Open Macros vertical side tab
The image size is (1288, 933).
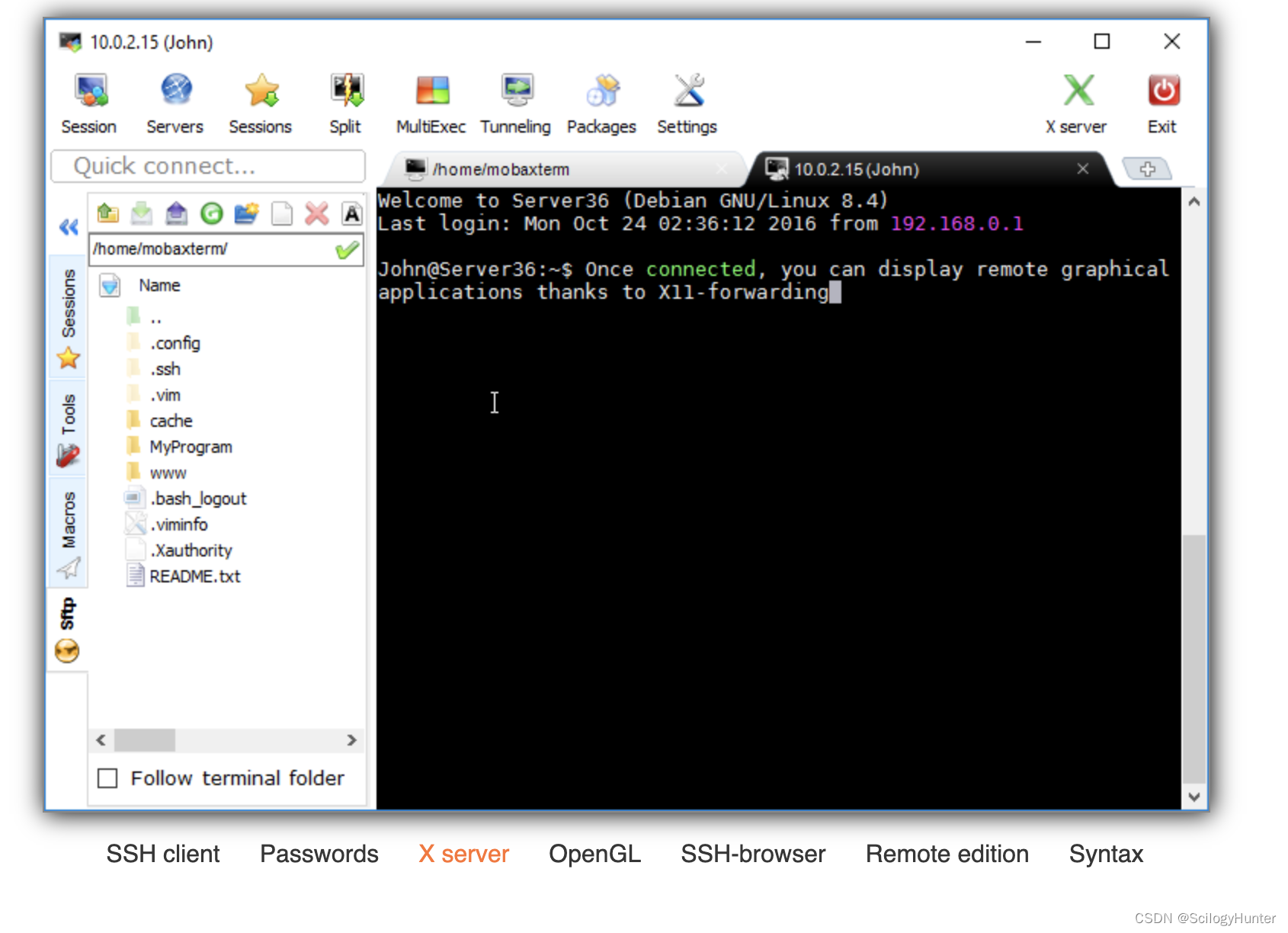click(x=69, y=532)
